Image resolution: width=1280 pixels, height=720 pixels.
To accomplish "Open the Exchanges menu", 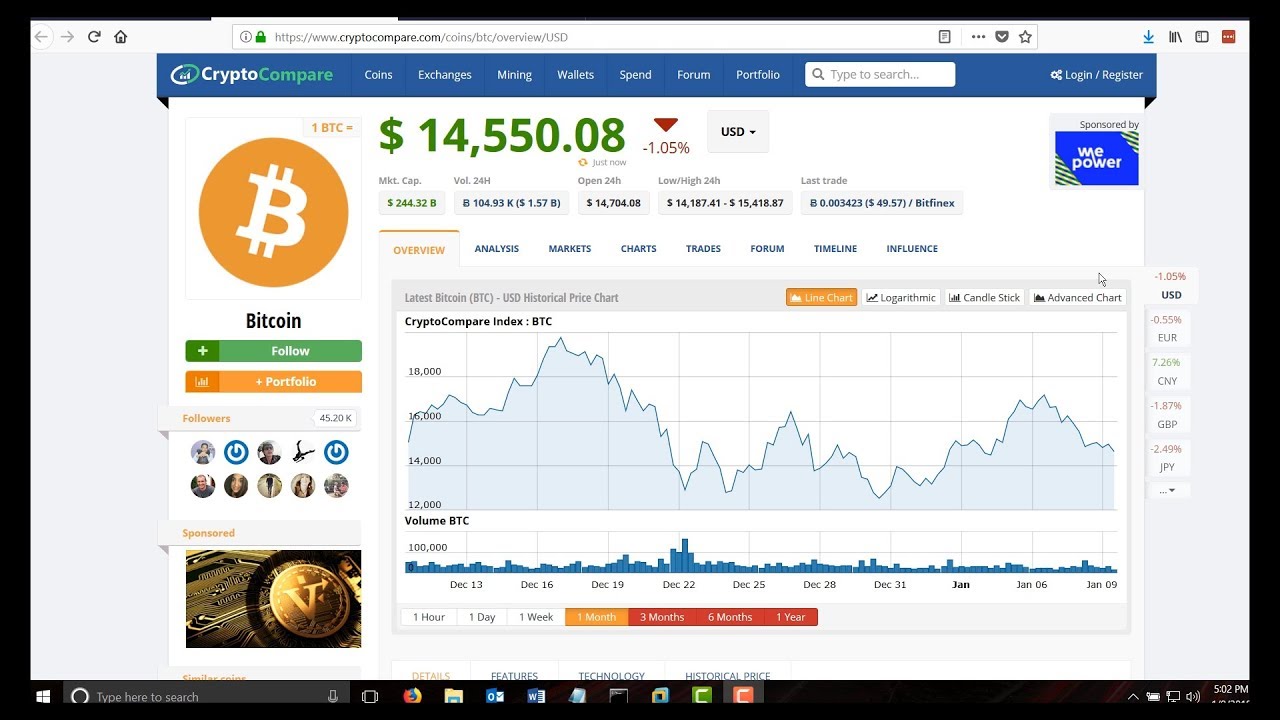I will (445, 74).
